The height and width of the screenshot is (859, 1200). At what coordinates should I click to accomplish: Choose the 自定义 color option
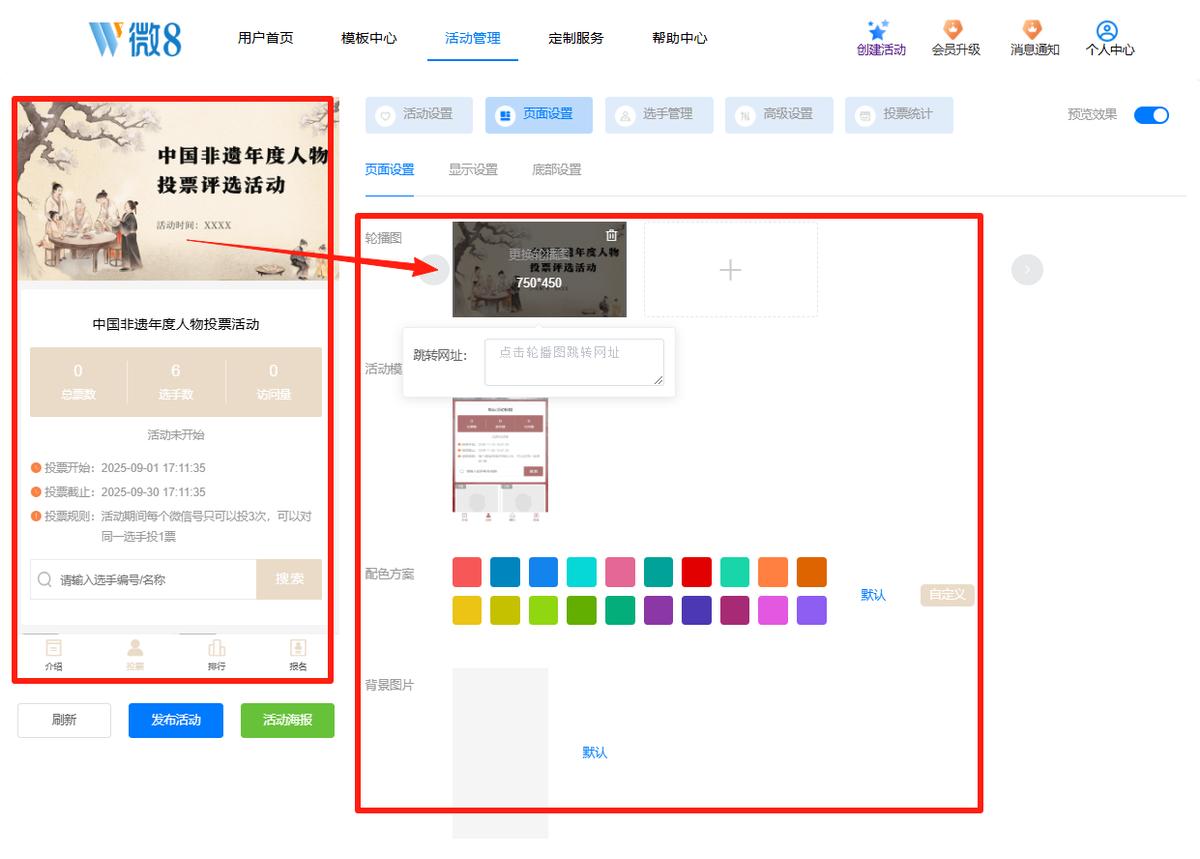pos(947,595)
